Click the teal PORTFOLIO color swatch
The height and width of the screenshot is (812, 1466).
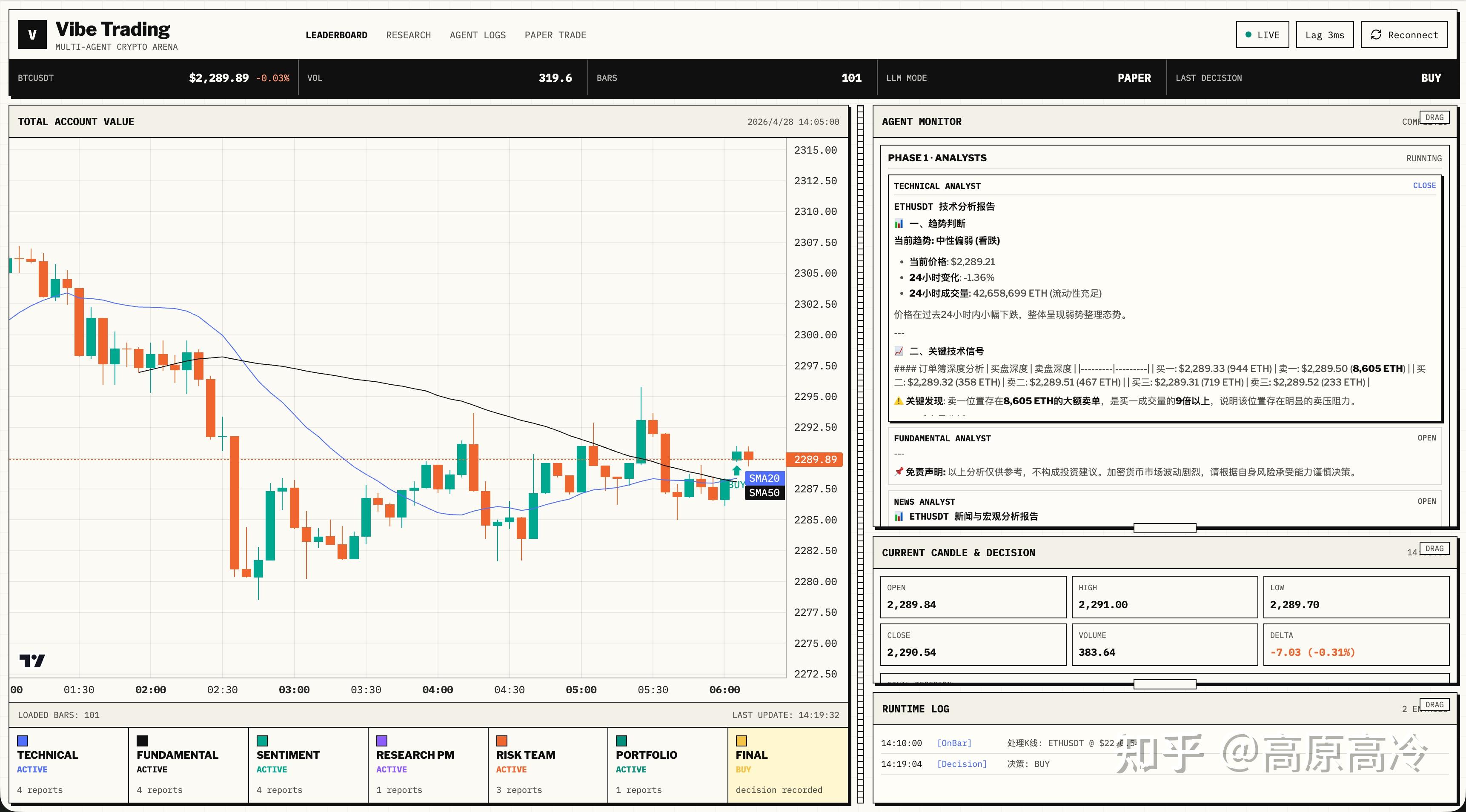[621, 741]
